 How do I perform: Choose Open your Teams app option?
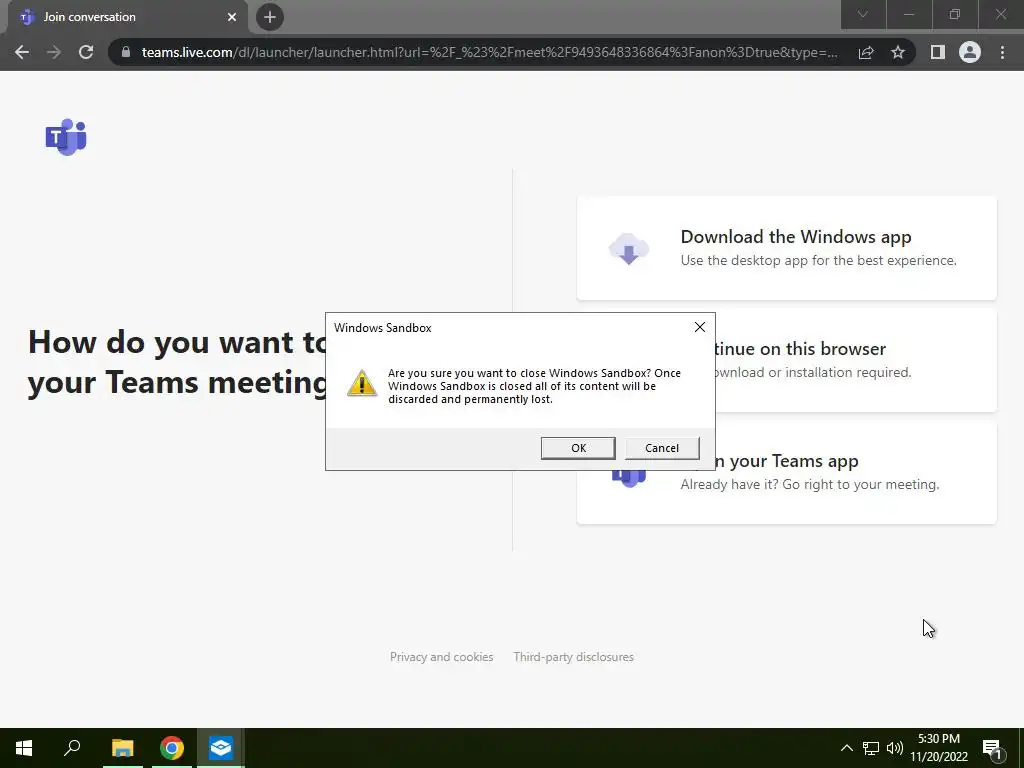[x=786, y=497]
